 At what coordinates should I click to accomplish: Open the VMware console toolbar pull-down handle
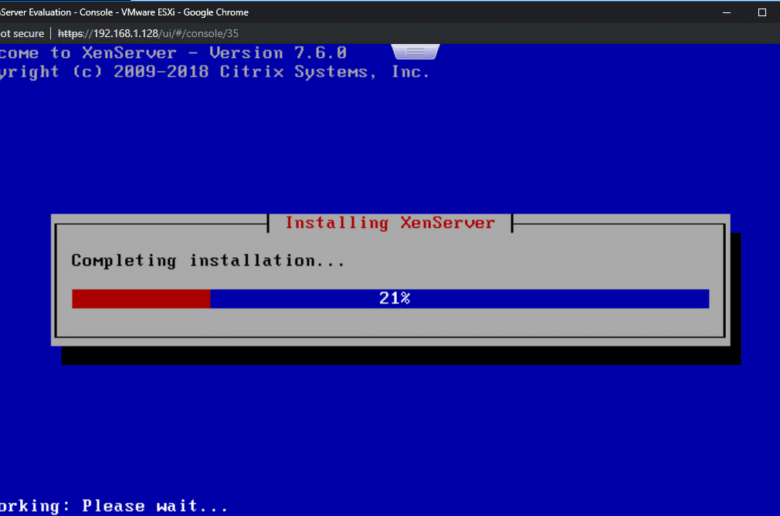[x=415, y=51]
